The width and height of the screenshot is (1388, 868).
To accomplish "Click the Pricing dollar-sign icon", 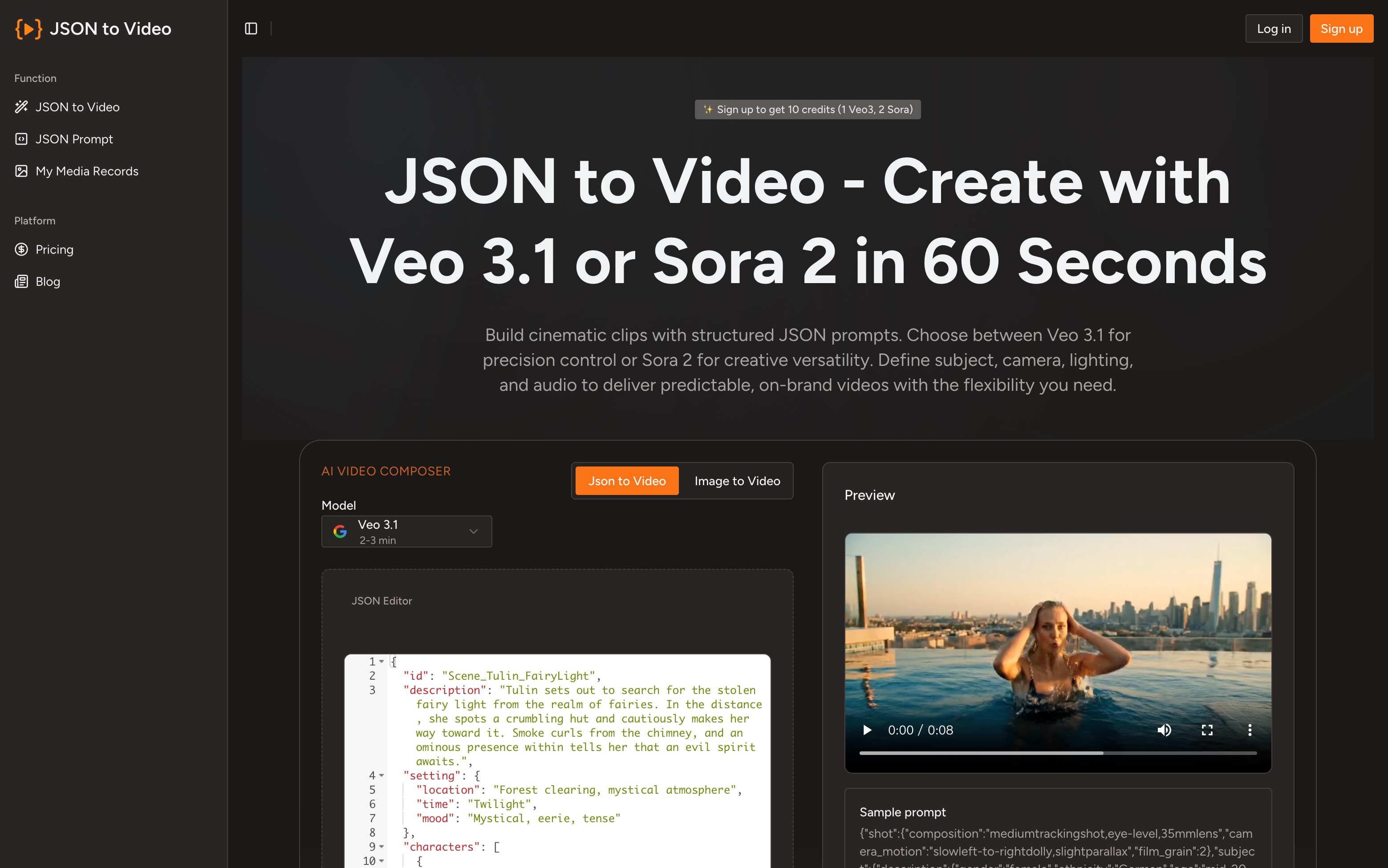I will pyautogui.click(x=21, y=249).
